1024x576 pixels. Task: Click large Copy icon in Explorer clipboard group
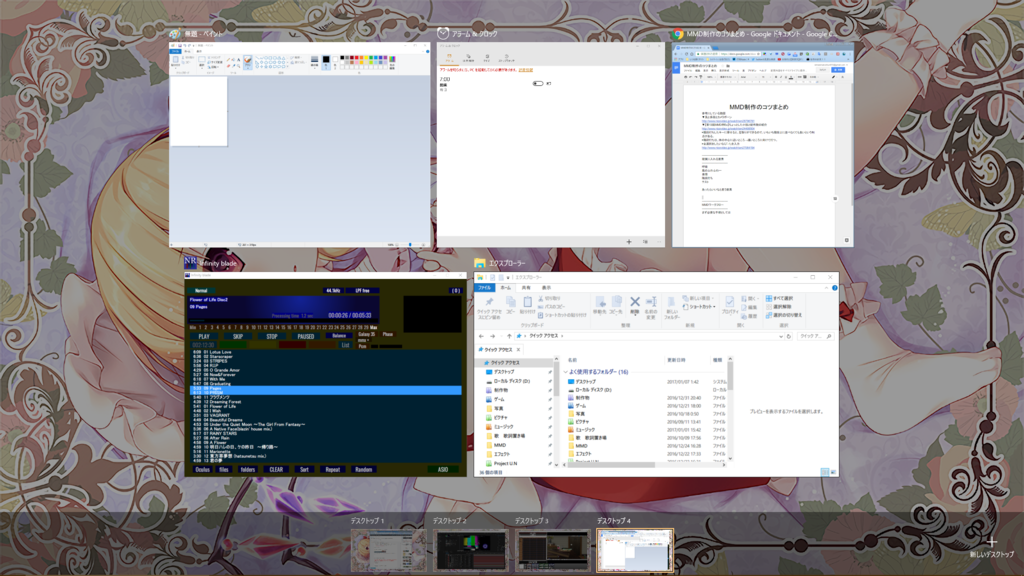click(511, 302)
